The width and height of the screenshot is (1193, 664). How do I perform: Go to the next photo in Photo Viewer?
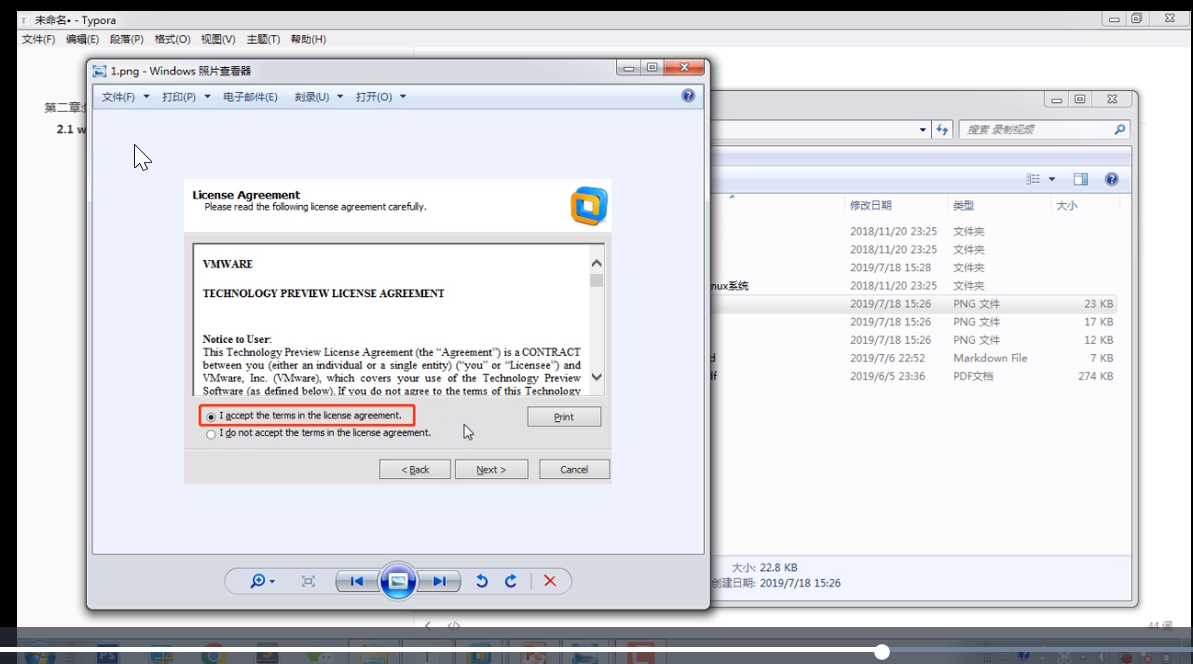coord(440,582)
